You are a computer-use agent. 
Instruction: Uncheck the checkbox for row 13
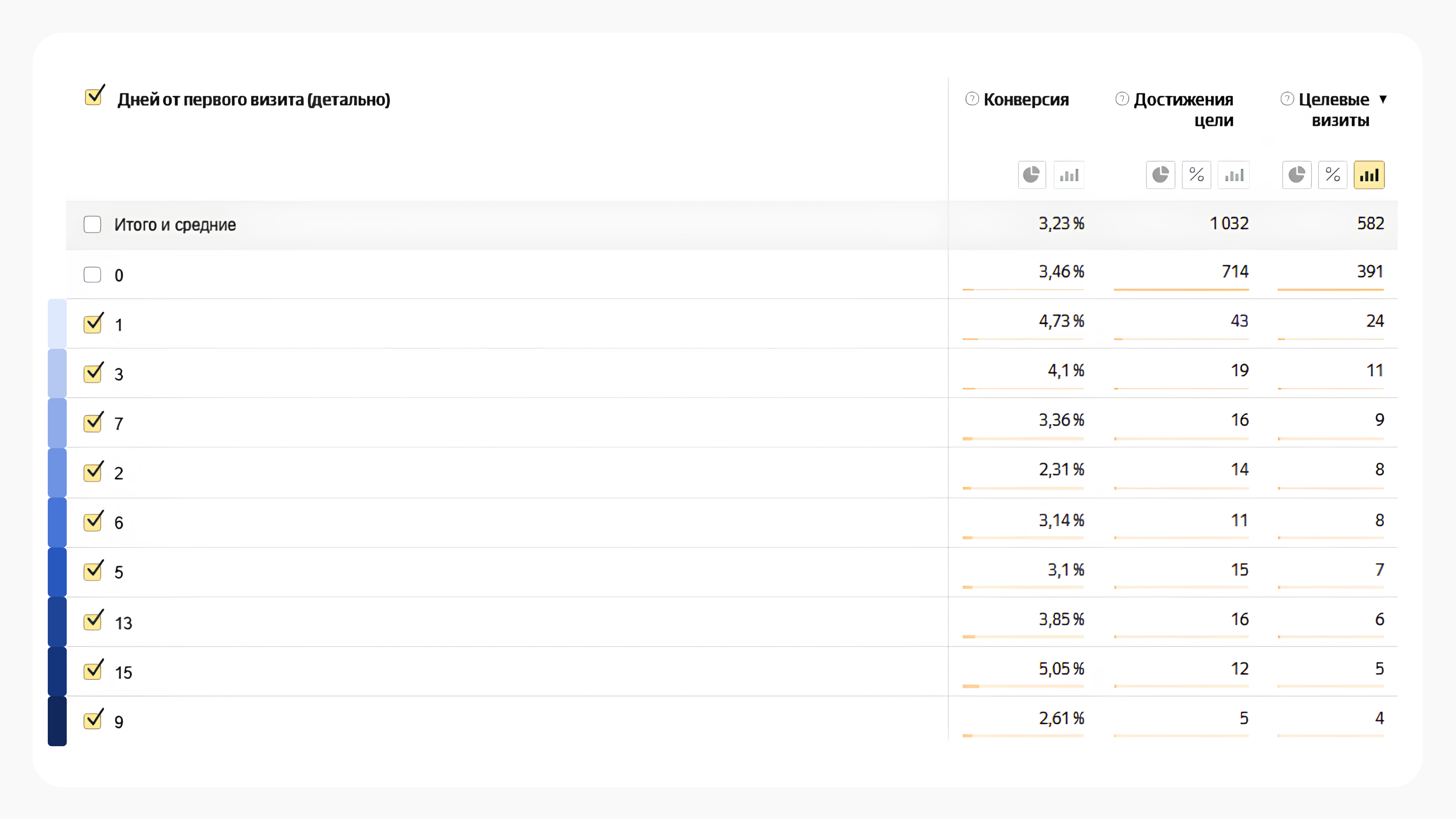[93, 621]
